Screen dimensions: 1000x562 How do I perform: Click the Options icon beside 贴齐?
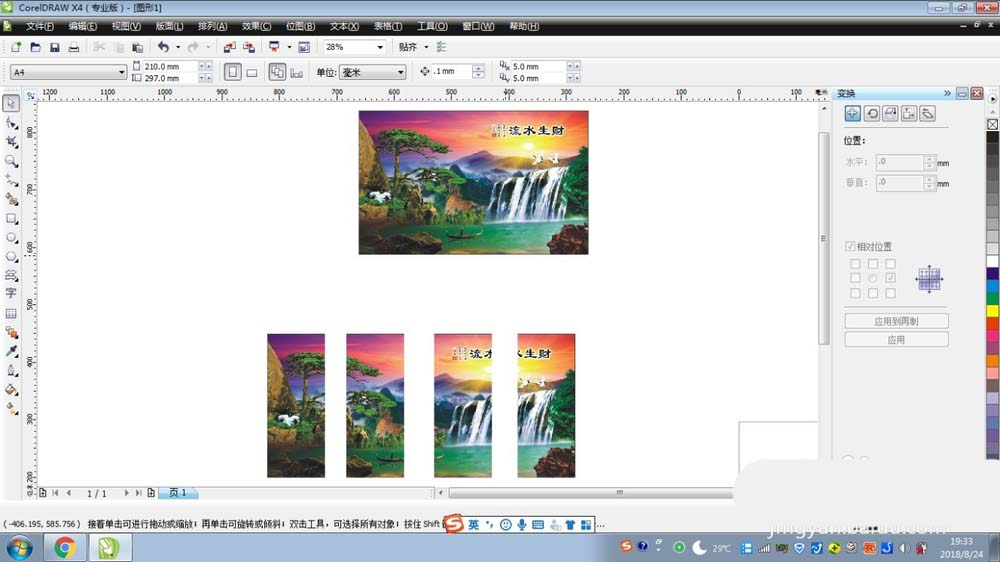441,47
